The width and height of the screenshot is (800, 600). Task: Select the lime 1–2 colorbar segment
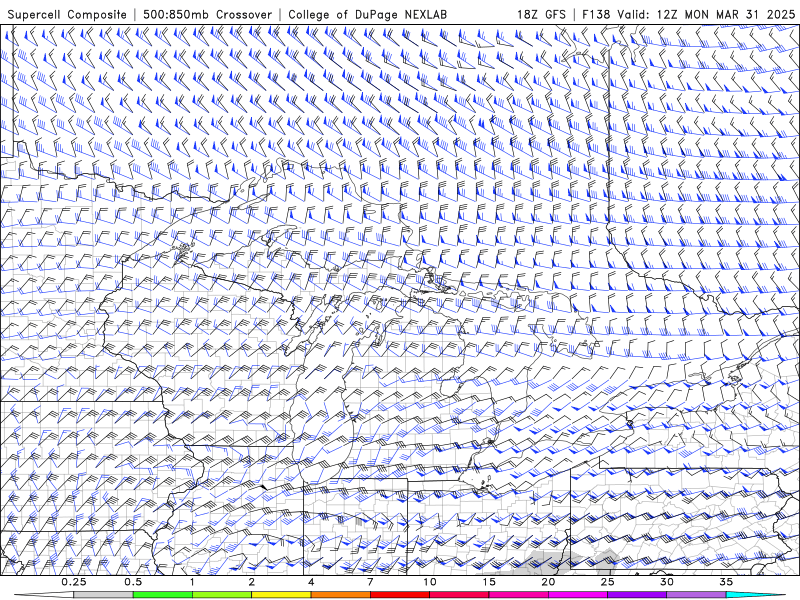click(x=222, y=595)
